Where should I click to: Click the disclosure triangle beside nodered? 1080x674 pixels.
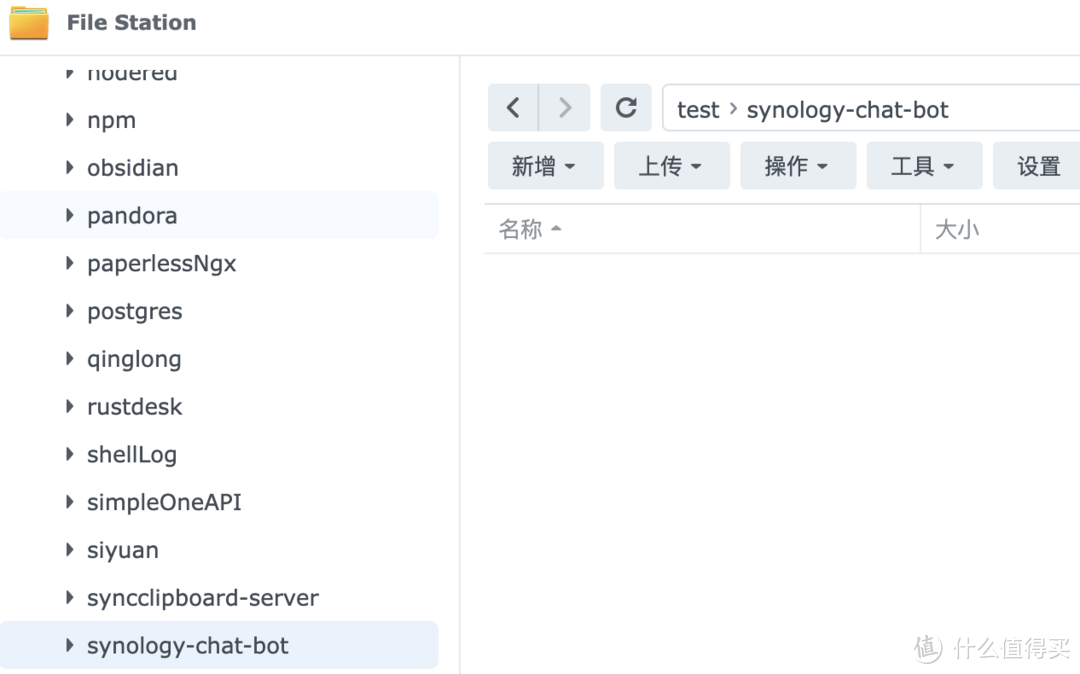tap(69, 72)
